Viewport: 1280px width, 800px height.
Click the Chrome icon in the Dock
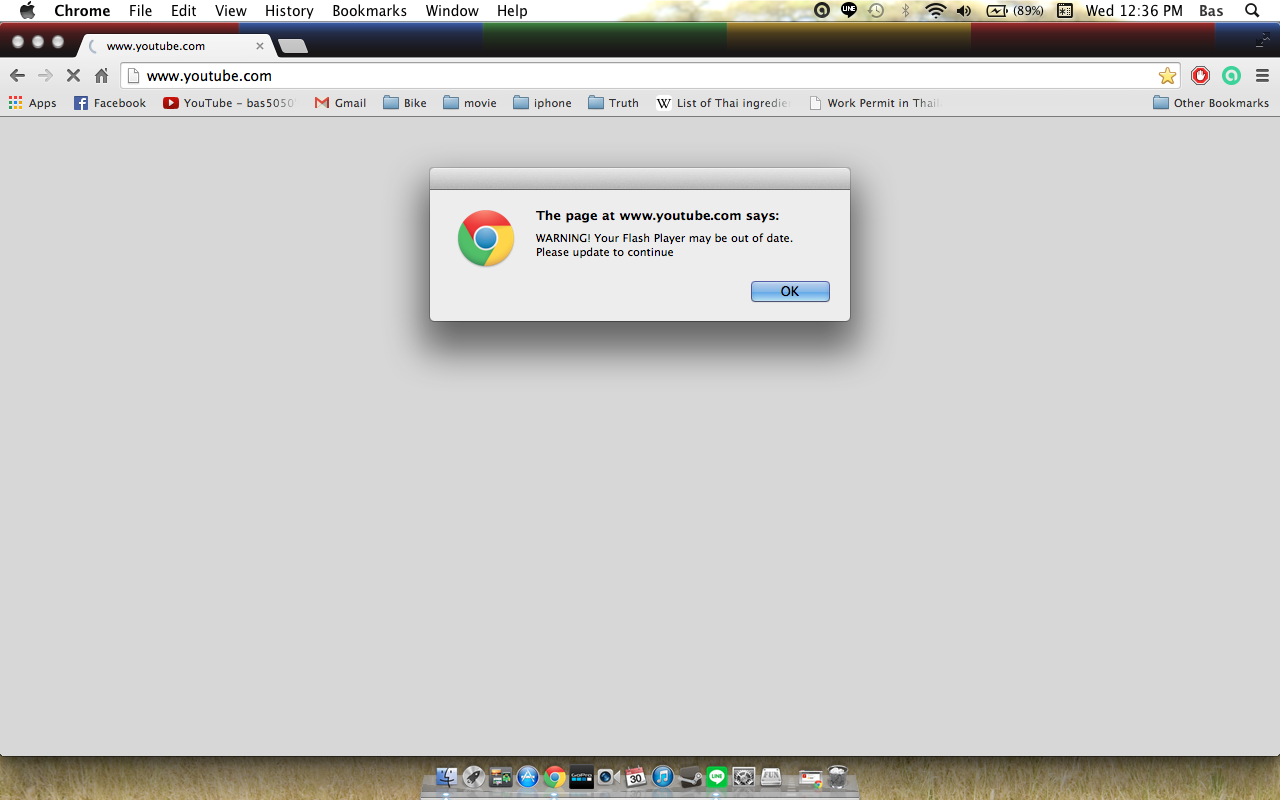(555, 777)
